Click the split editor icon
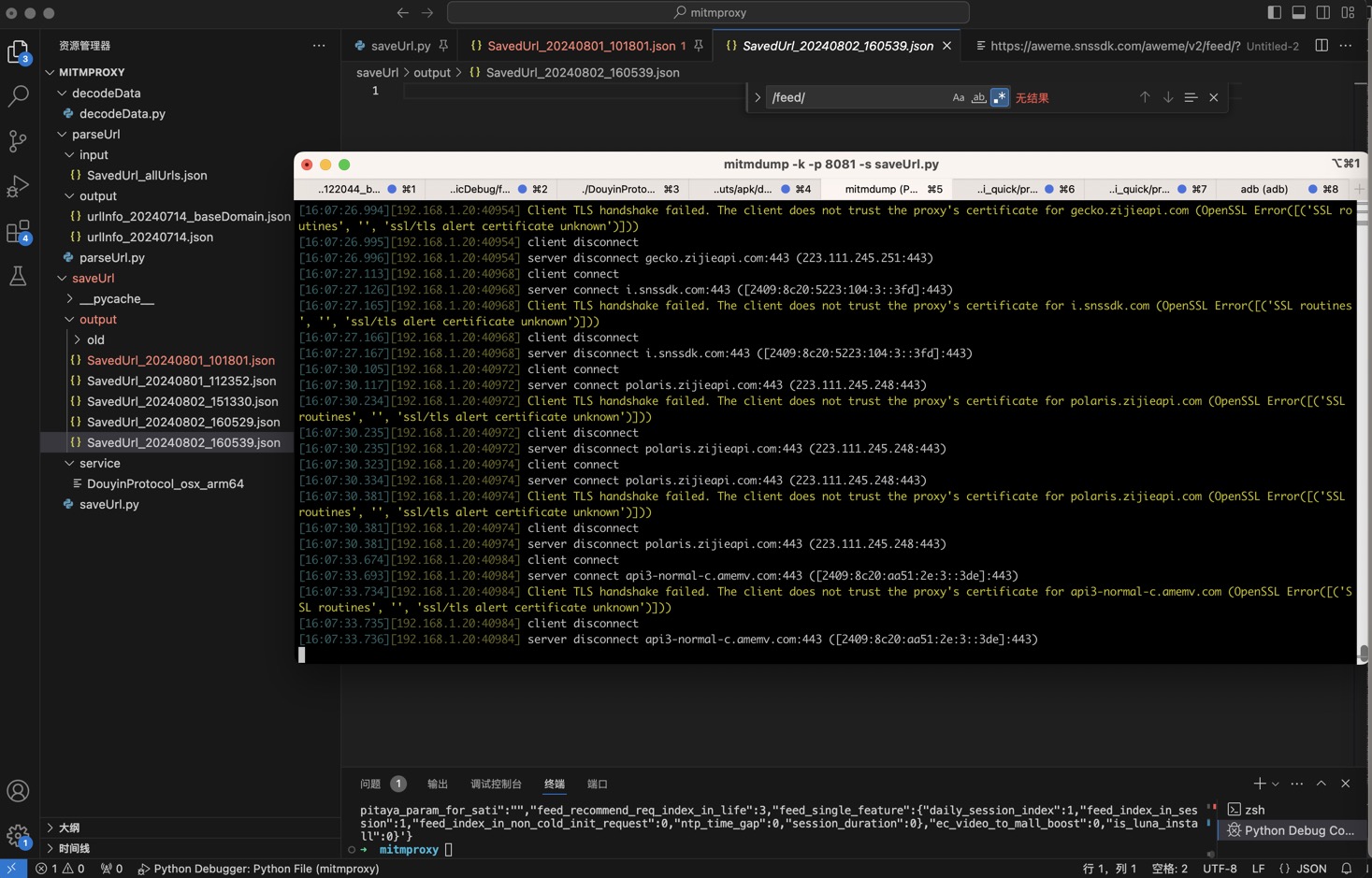 click(1321, 45)
